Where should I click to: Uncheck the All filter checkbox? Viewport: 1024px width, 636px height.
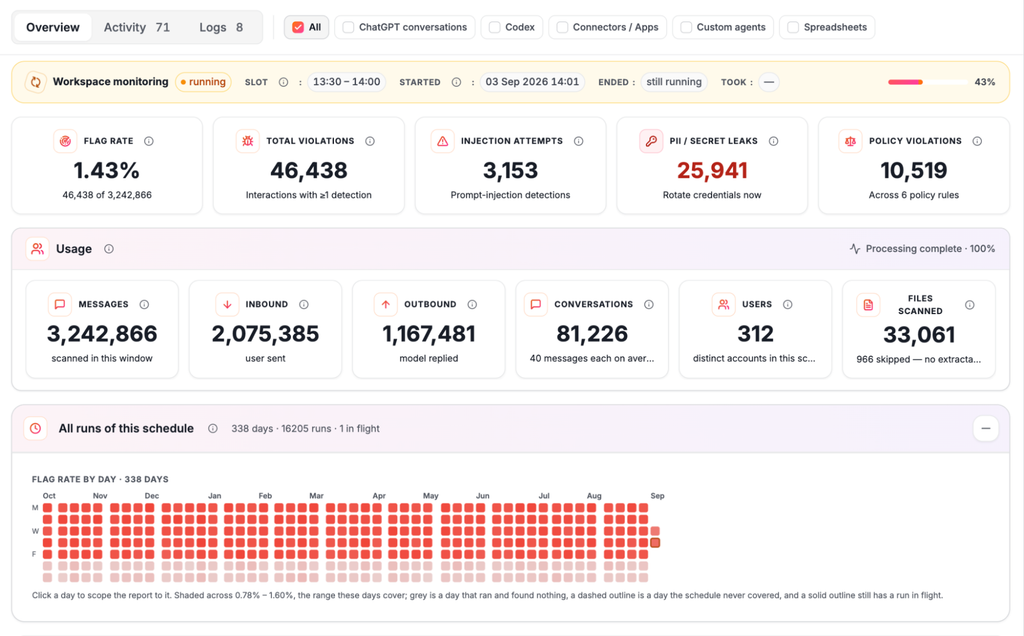point(298,27)
